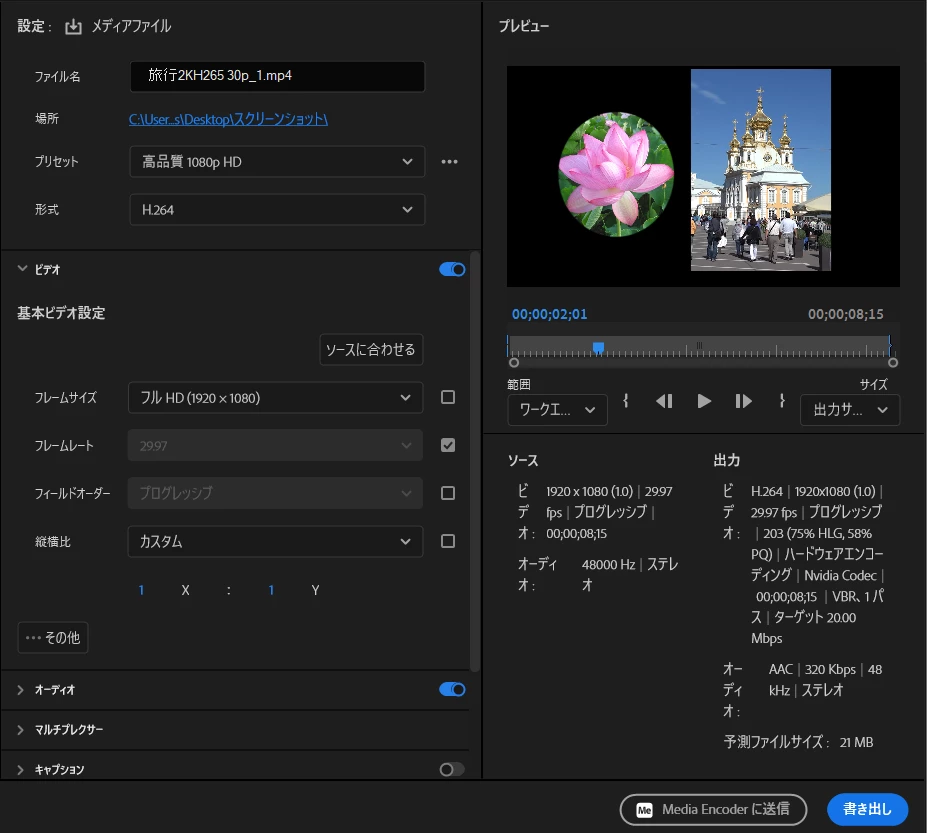Step forward one frame
The width and height of the screenshot is (927, 833).
[x=743, y=401]
